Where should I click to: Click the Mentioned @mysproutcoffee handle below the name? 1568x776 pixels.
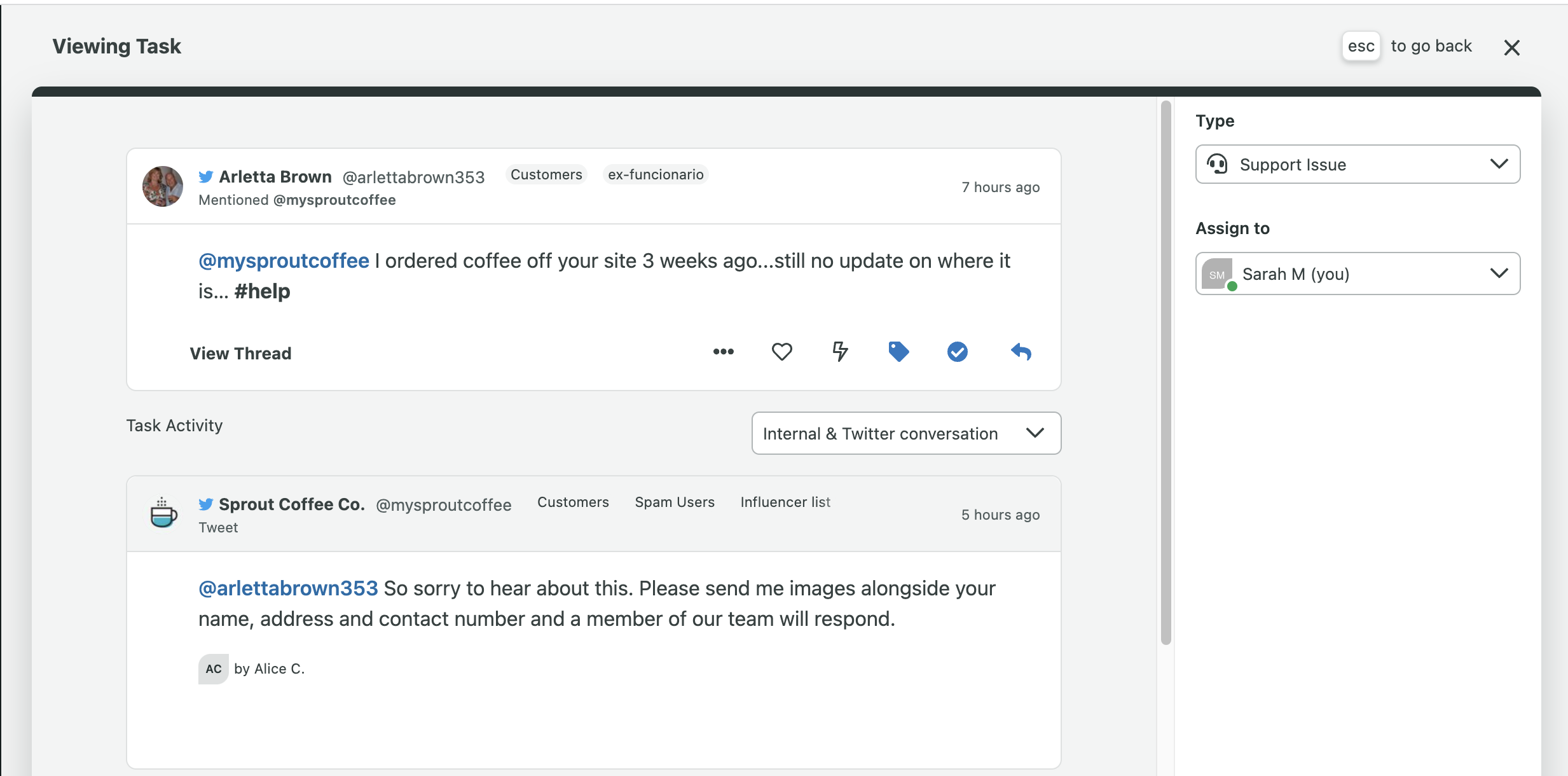pyautogui.click(x=334, y=200)
